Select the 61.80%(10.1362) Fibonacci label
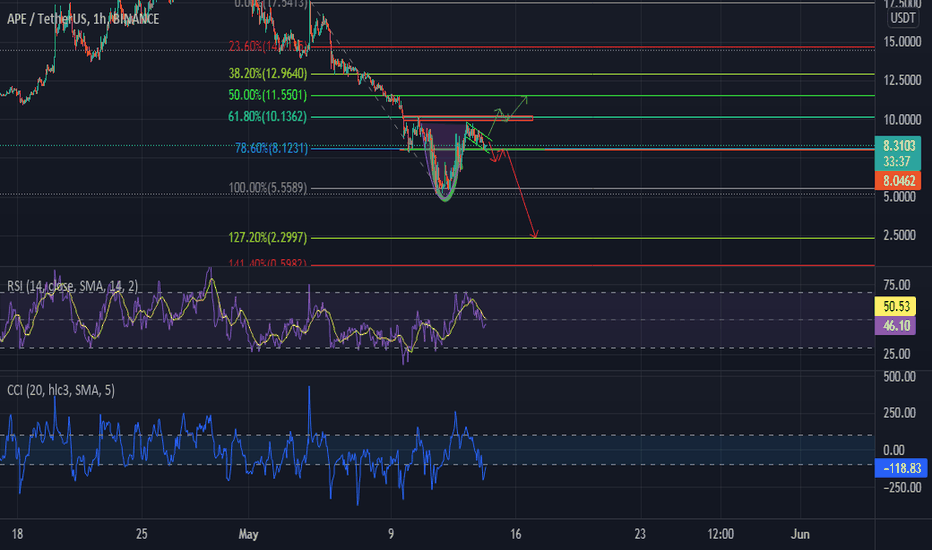This screenshot has width=932, height=550. pyautogui.click(x=267, y=117)
